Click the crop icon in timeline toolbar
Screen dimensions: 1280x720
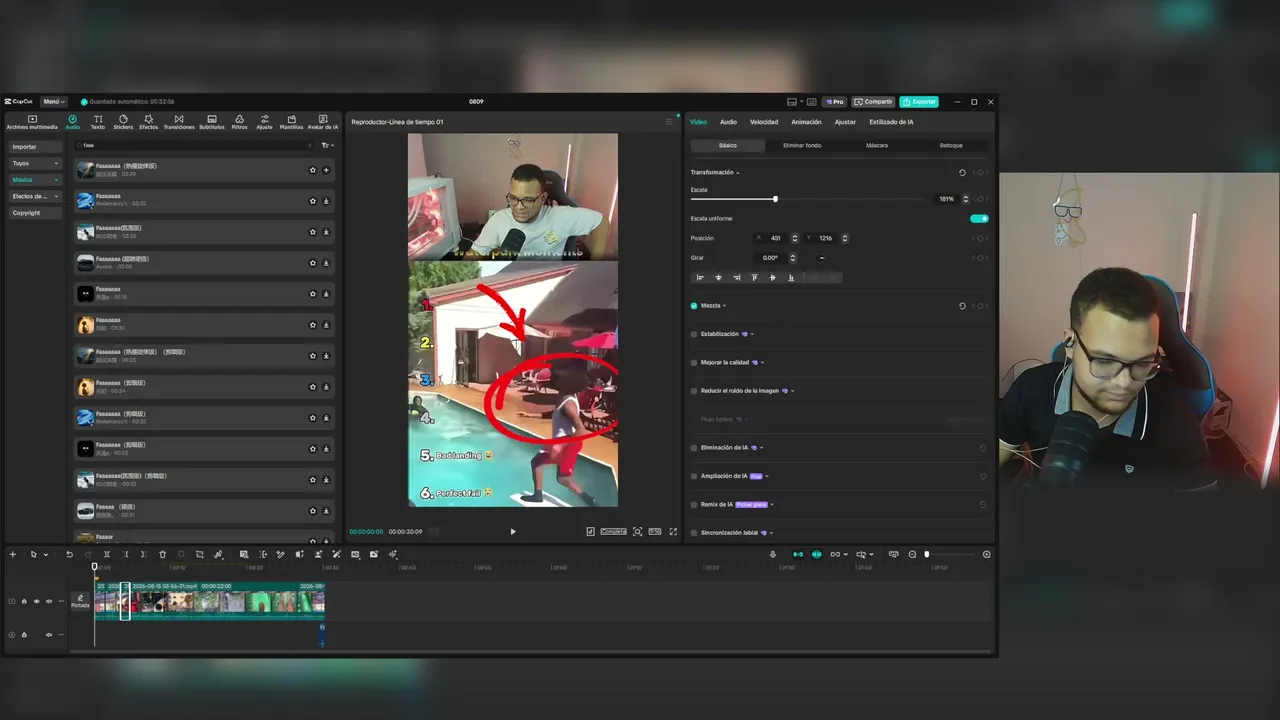[199, 554]
